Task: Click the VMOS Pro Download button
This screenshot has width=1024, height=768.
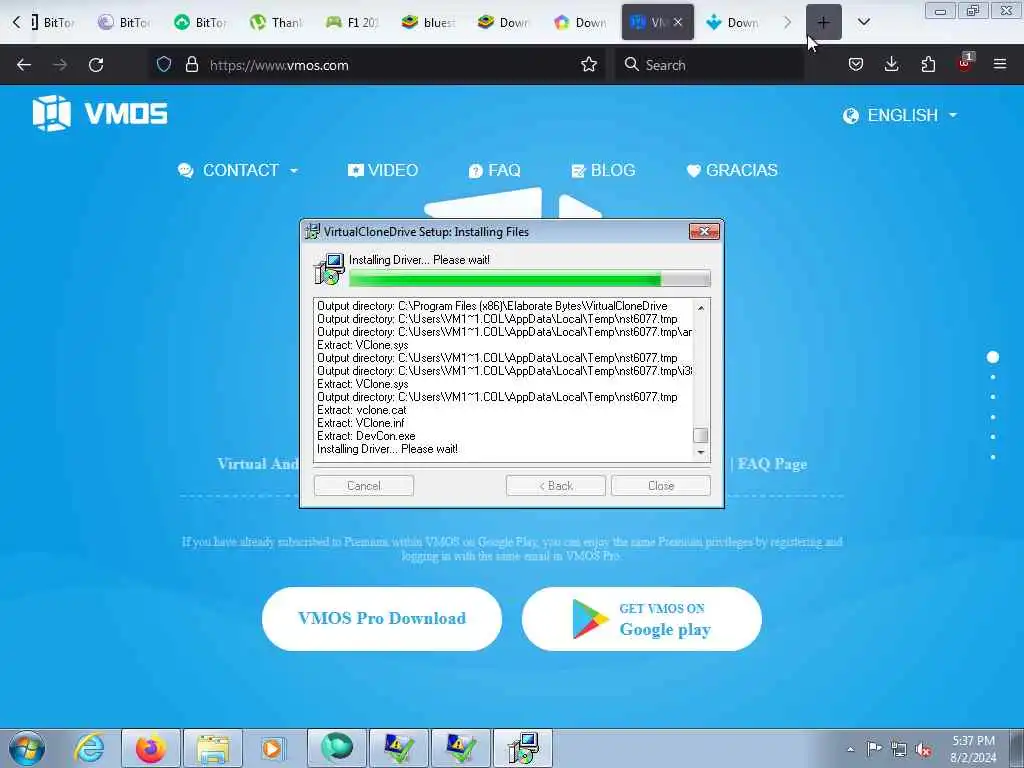Action: click(382, 618)
